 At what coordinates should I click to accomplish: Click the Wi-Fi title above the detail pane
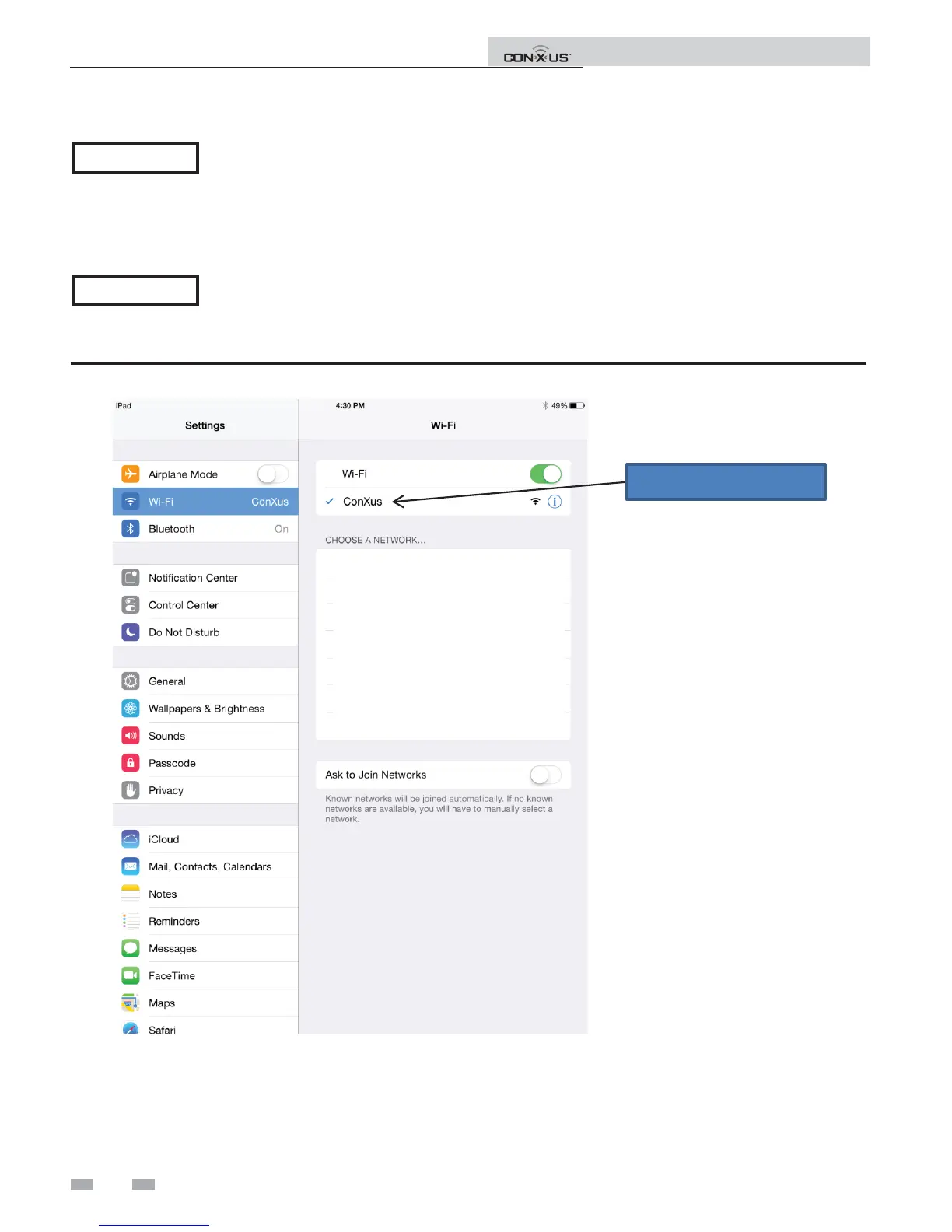pos(443,425)
